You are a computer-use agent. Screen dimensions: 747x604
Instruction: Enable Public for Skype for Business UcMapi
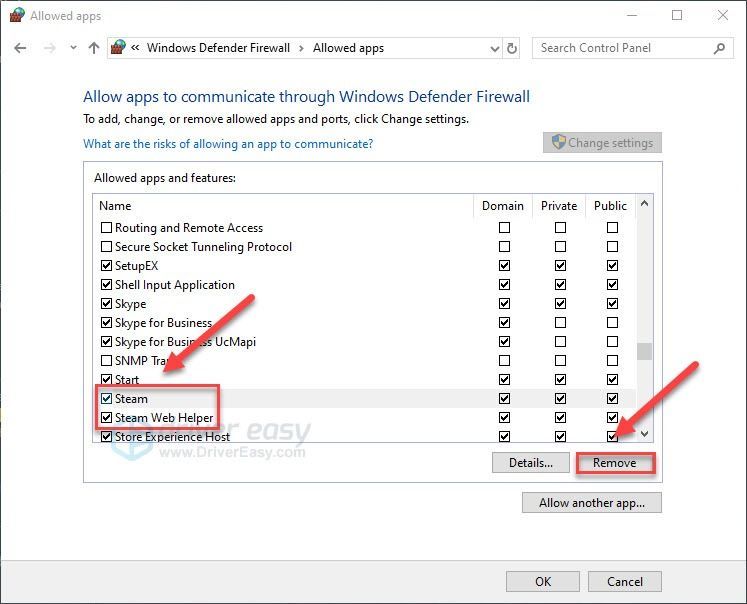[612, 342]
